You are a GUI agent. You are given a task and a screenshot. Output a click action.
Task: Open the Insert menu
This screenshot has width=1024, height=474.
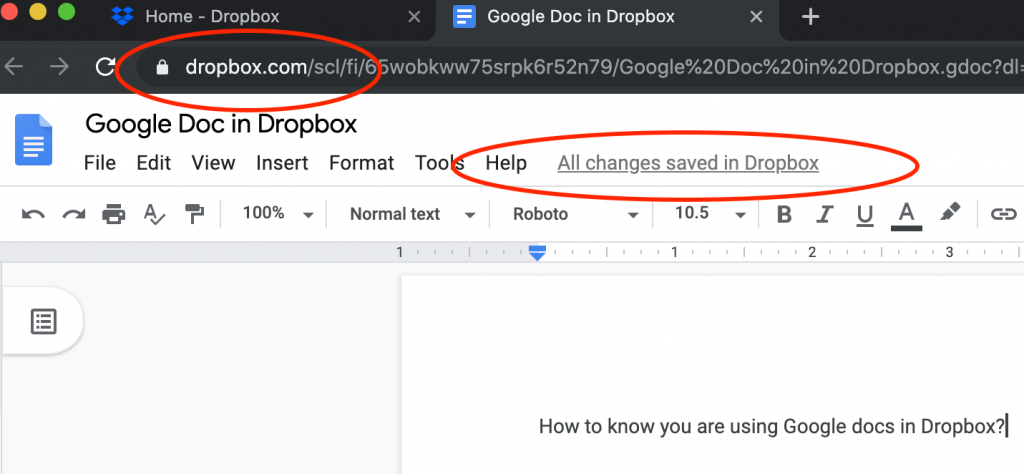(x=282, y=163)
